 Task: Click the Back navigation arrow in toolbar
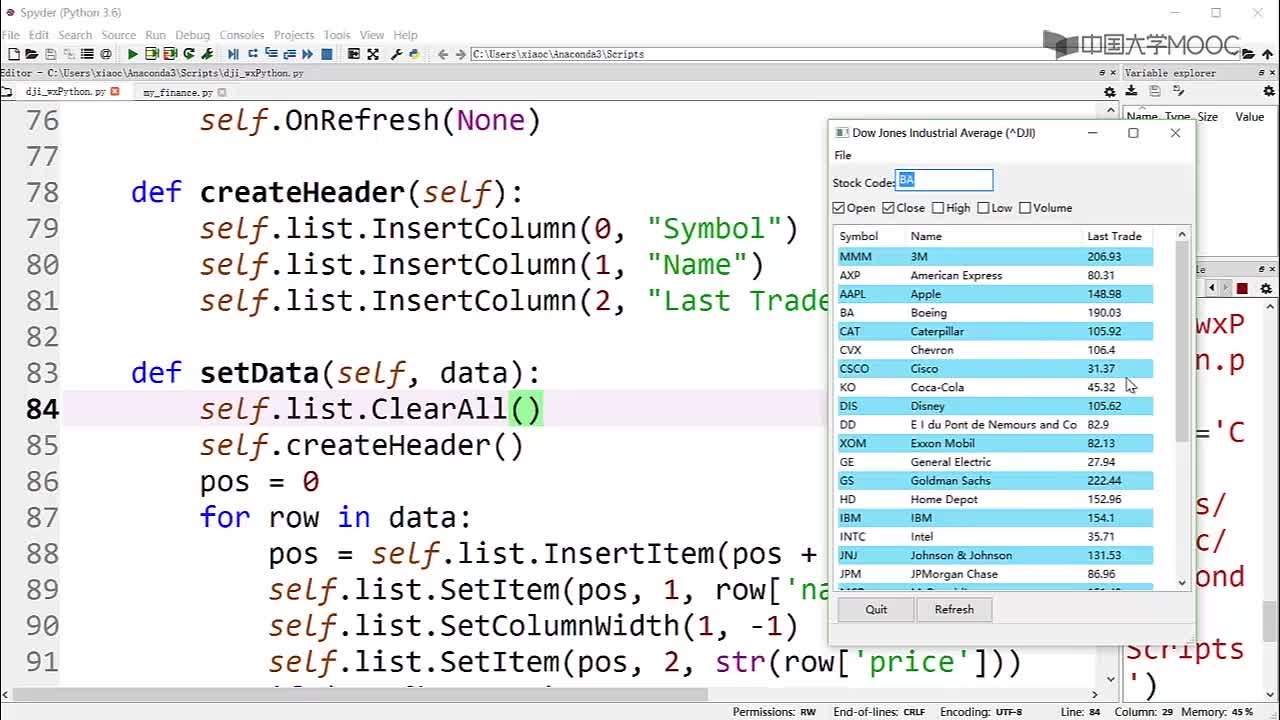(x=443, y=54)
